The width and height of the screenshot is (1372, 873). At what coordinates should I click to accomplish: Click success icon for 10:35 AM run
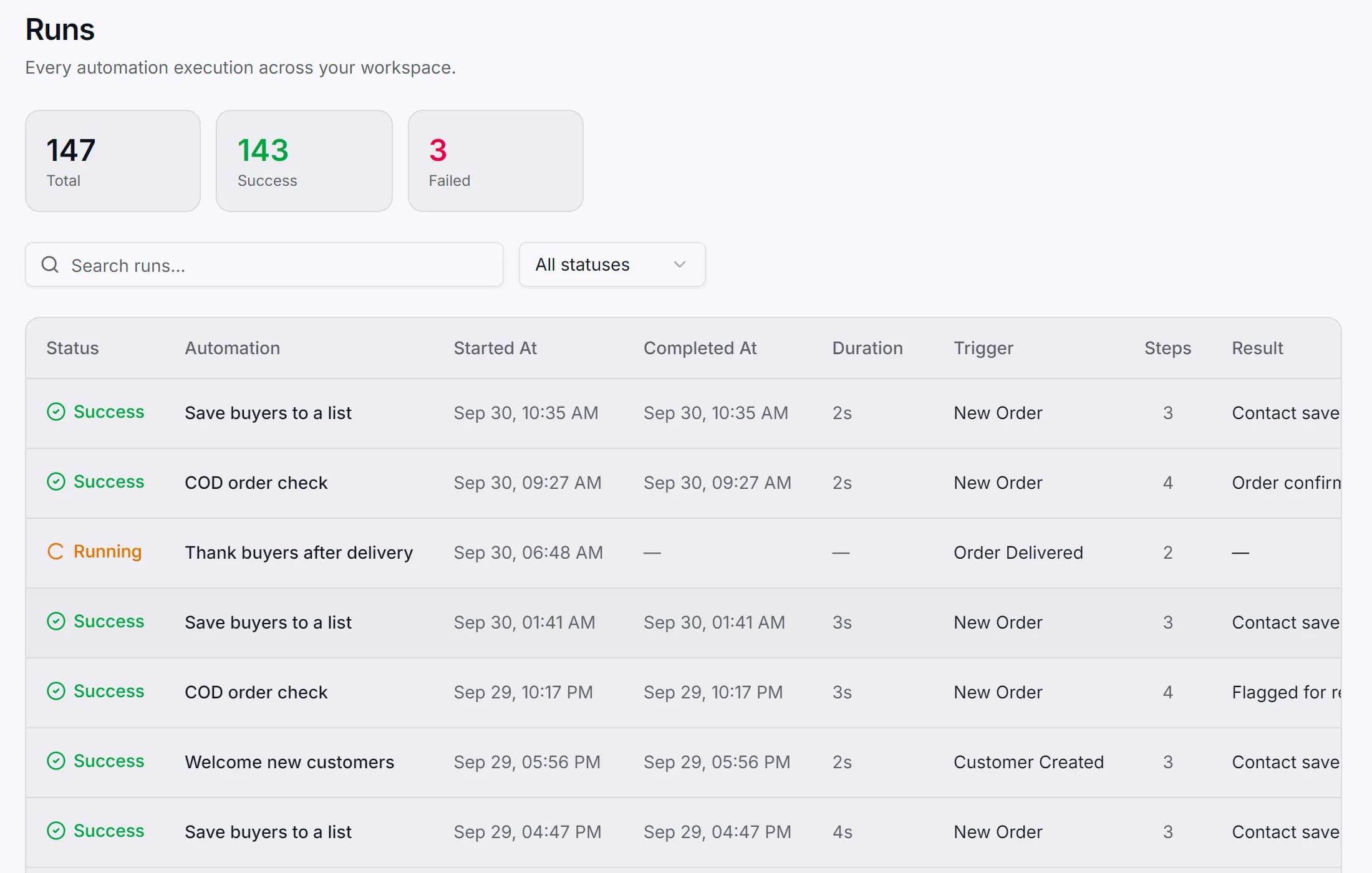(56, 412)
